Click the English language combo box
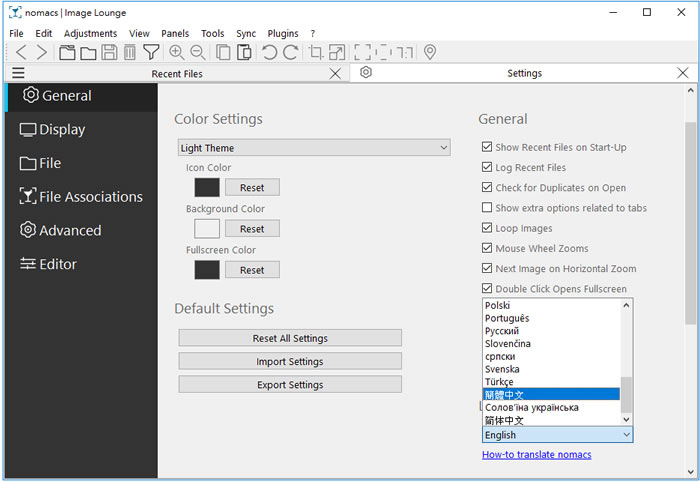 click(x=558, y=435)
